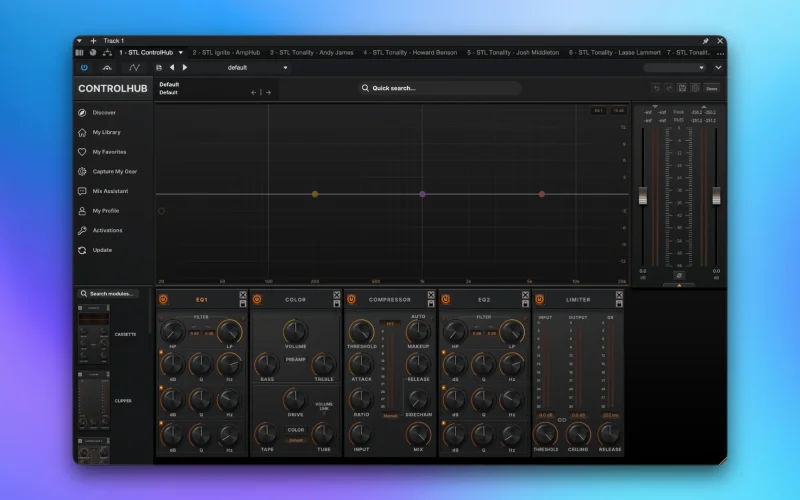Show more plugin tabs with the ellipsis button

click(720, 53)
